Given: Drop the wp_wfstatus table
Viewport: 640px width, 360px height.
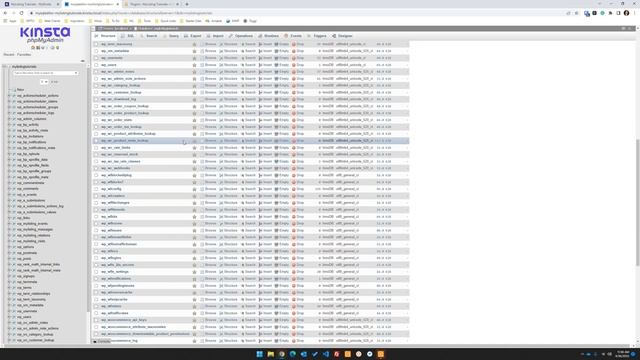Looking at the screenshot, I should [298, 306].
